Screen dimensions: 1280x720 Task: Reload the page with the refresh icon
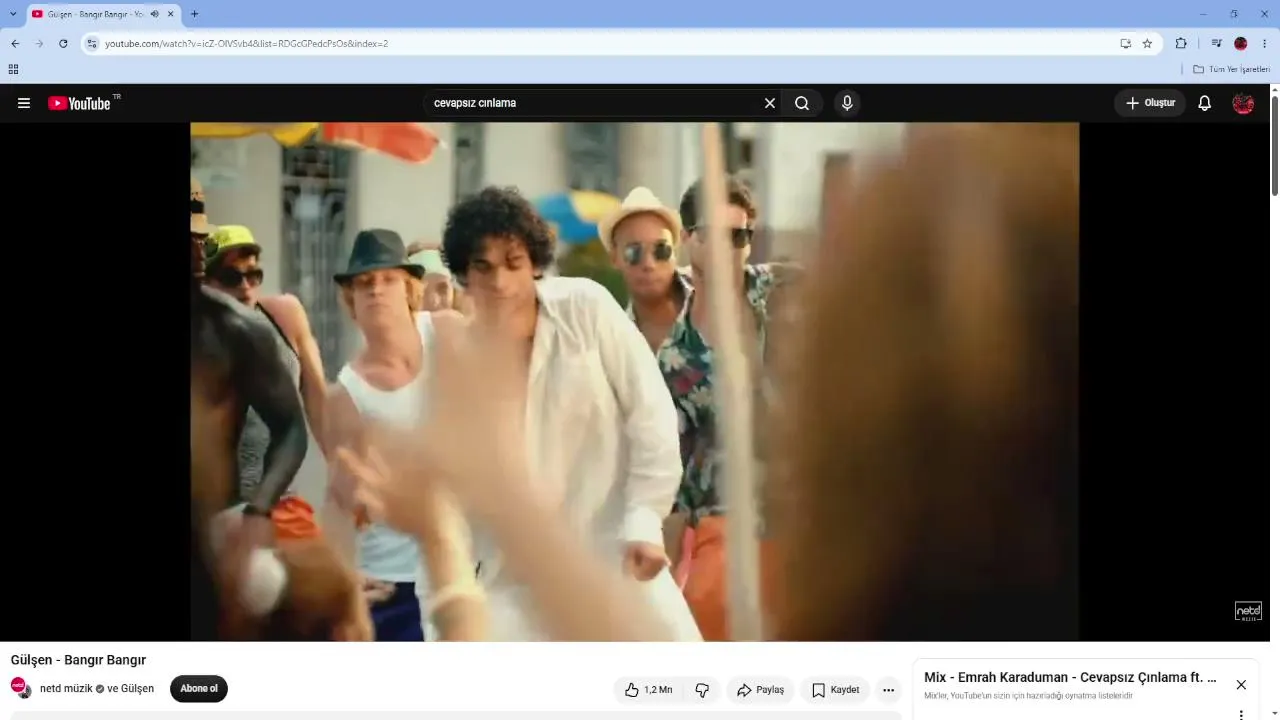63,44
